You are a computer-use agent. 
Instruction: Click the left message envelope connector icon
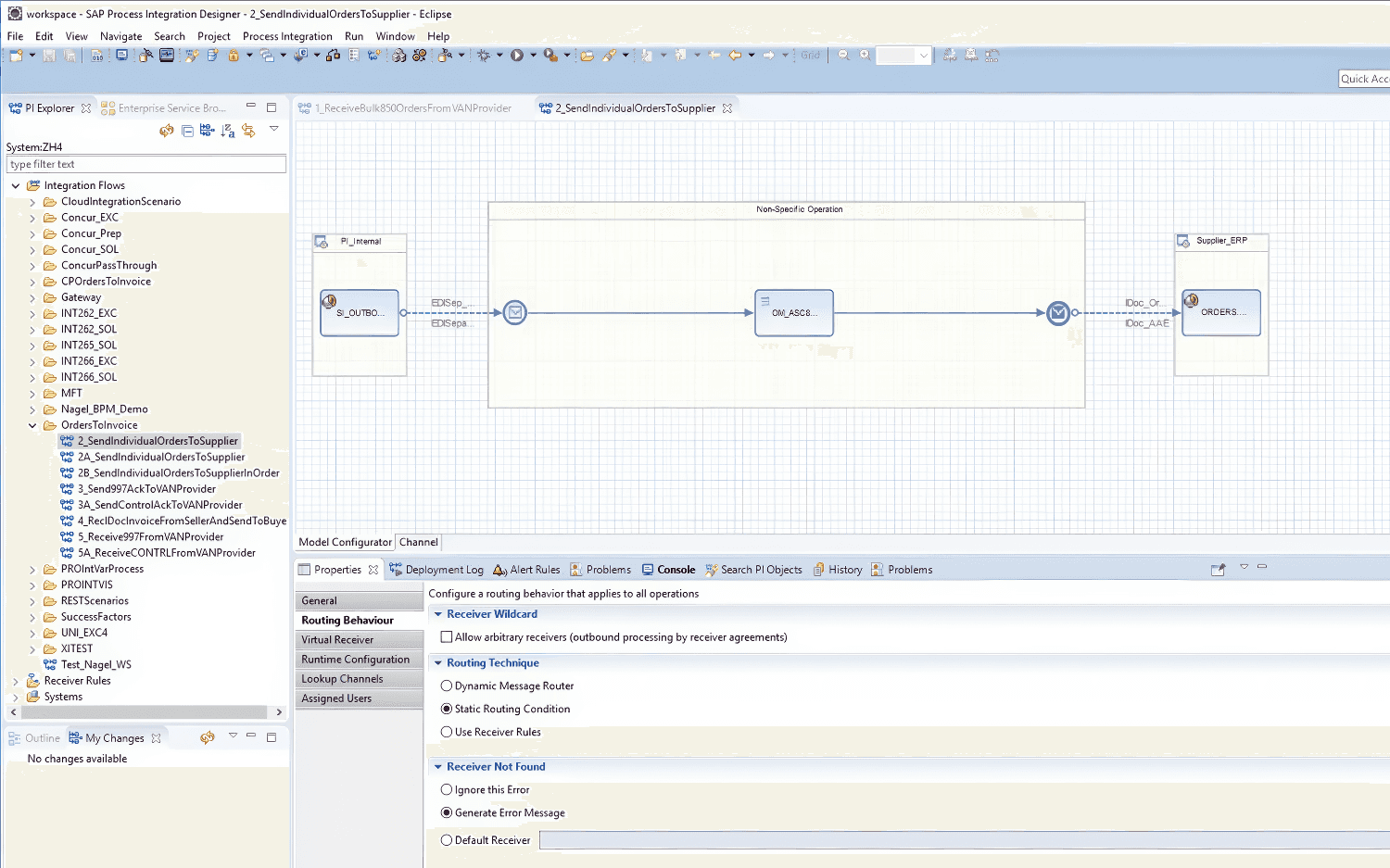coord(515,313)
